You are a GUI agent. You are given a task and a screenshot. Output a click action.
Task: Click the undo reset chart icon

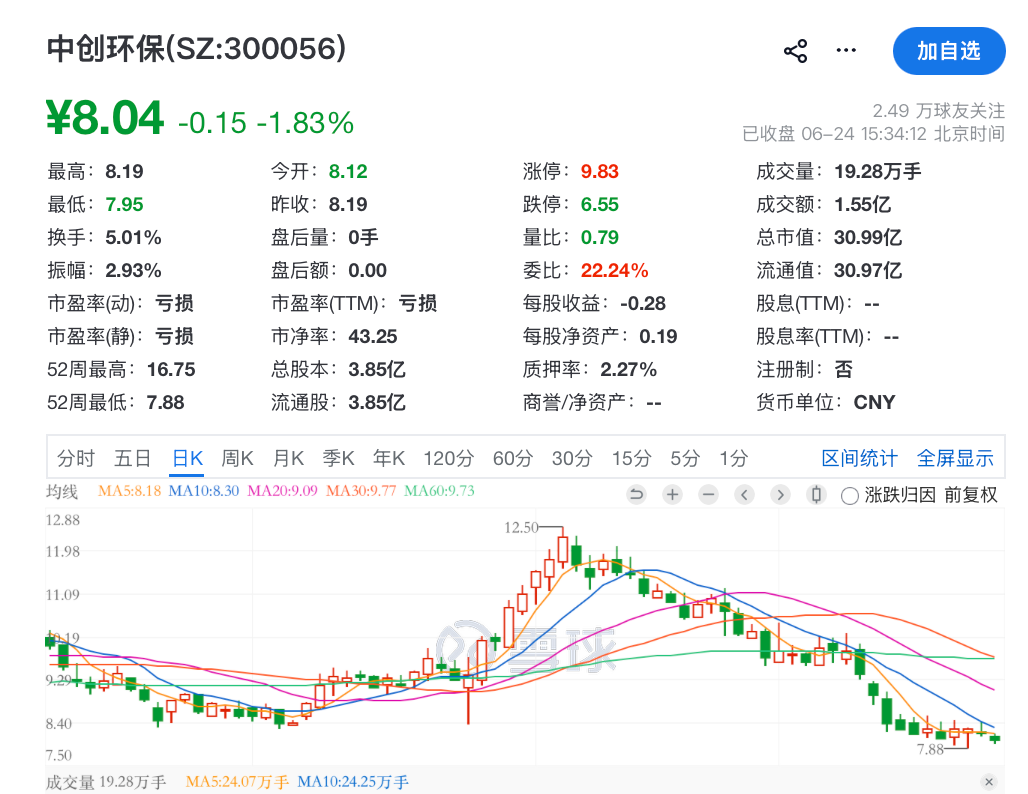(636, 494)
